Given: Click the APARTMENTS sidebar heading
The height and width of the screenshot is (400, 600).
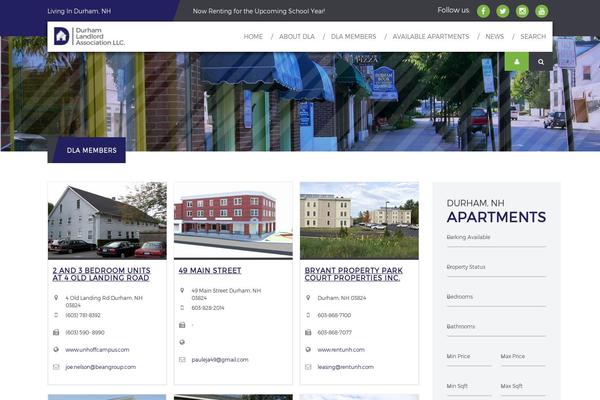Looking at the screenshot, I should (x=496, y=217).
